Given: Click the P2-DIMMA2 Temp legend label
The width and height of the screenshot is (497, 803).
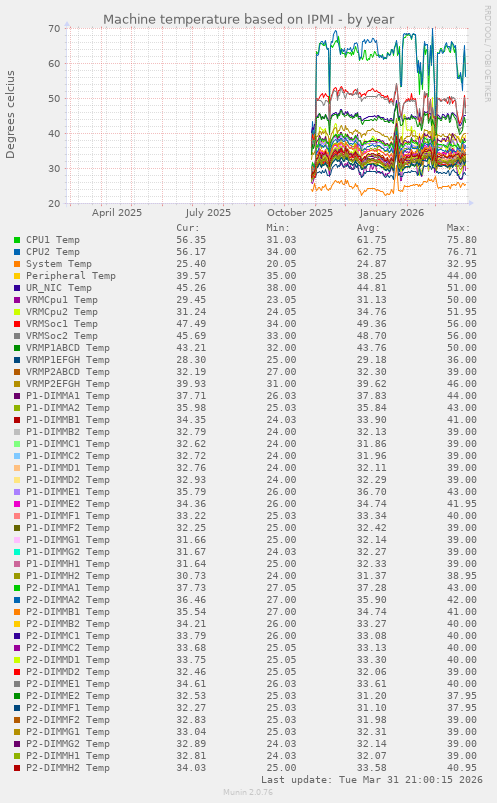Looking at the screenshot, I should (x=68, y=600).
